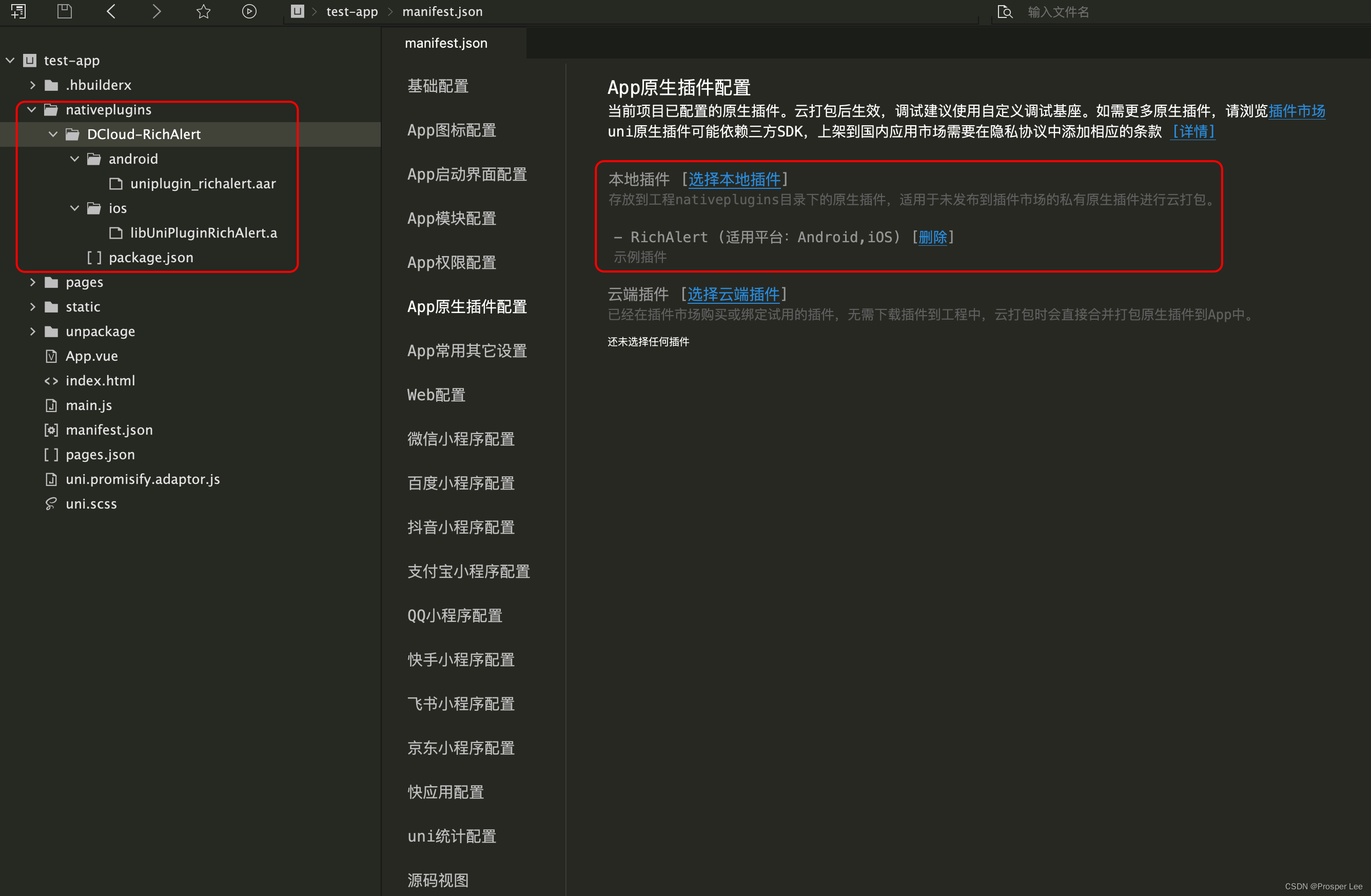Screen dimensions: 1371x896
Task: Click the uniplugin_richalert.aar file icon
Action: (x=116, y=184)
